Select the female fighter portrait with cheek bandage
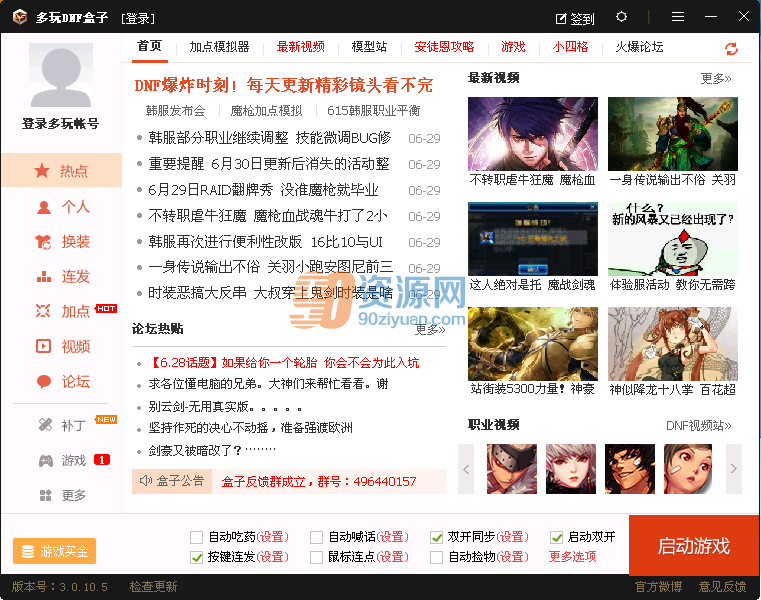The width and height of the screenshot is (761, 600). (x=688, y=469)
